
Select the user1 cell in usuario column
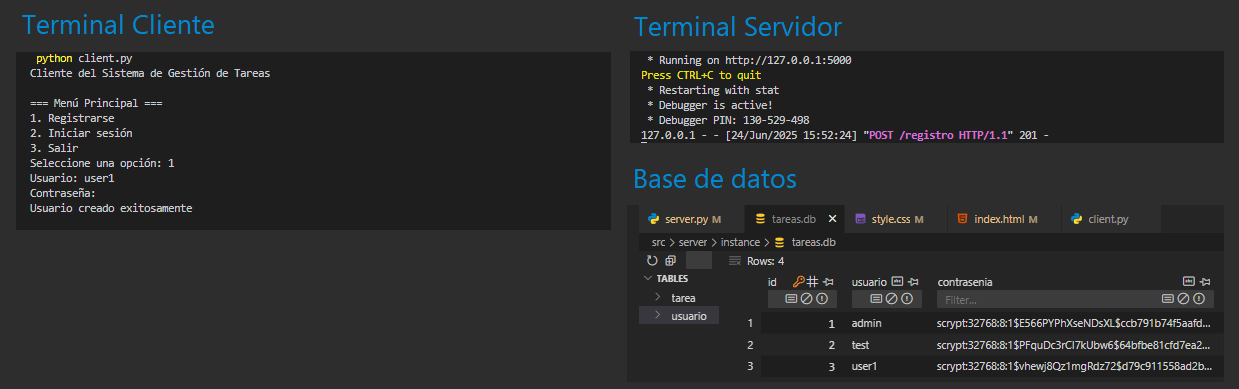[x=886, y=366]
